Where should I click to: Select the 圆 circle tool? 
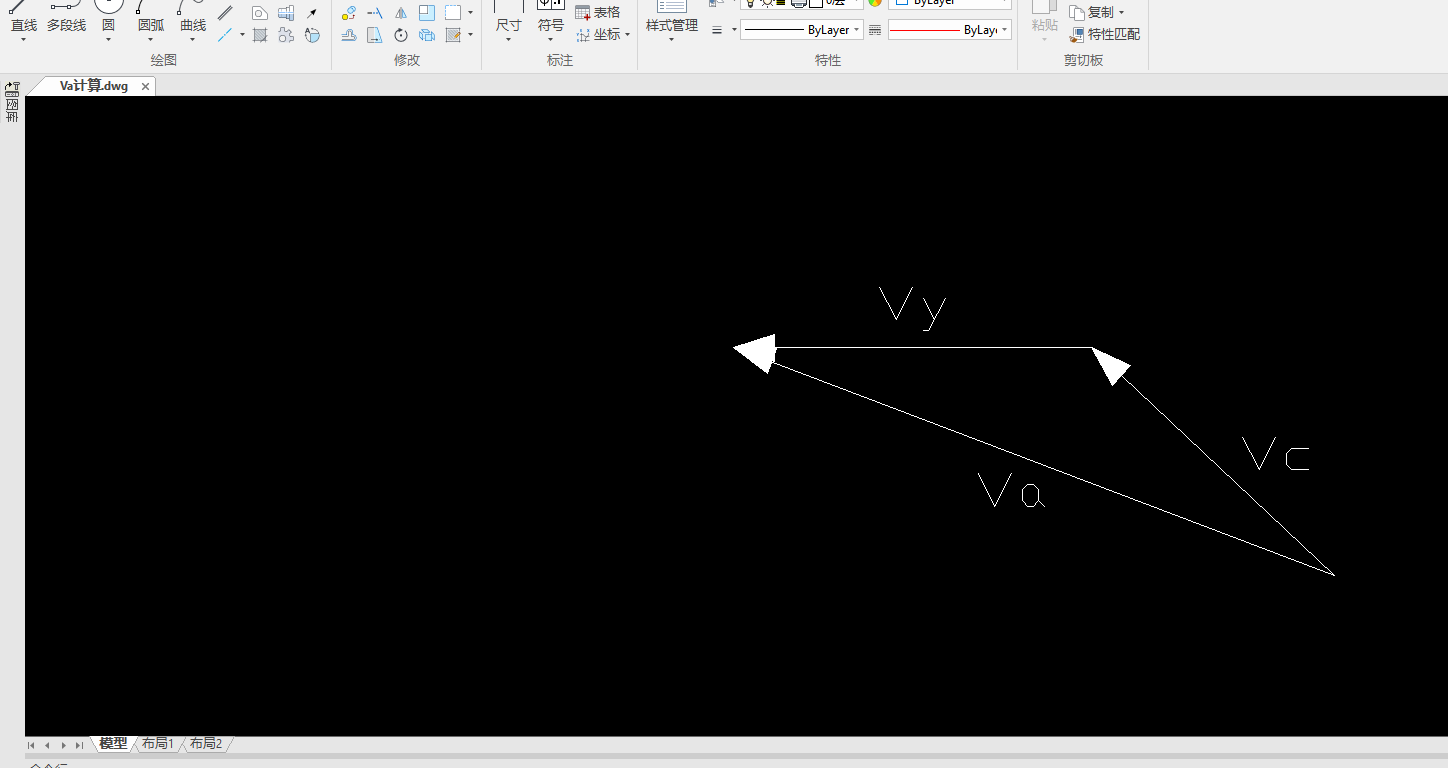coord(108,19)
